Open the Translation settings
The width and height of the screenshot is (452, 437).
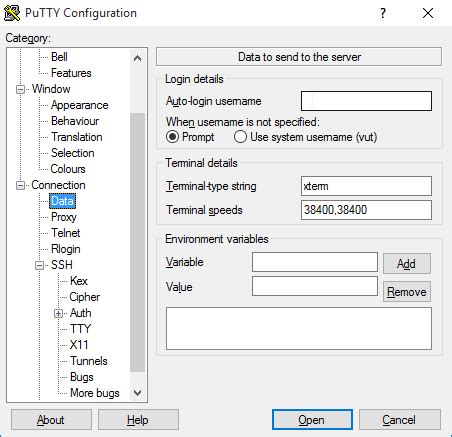click(77, 137)
